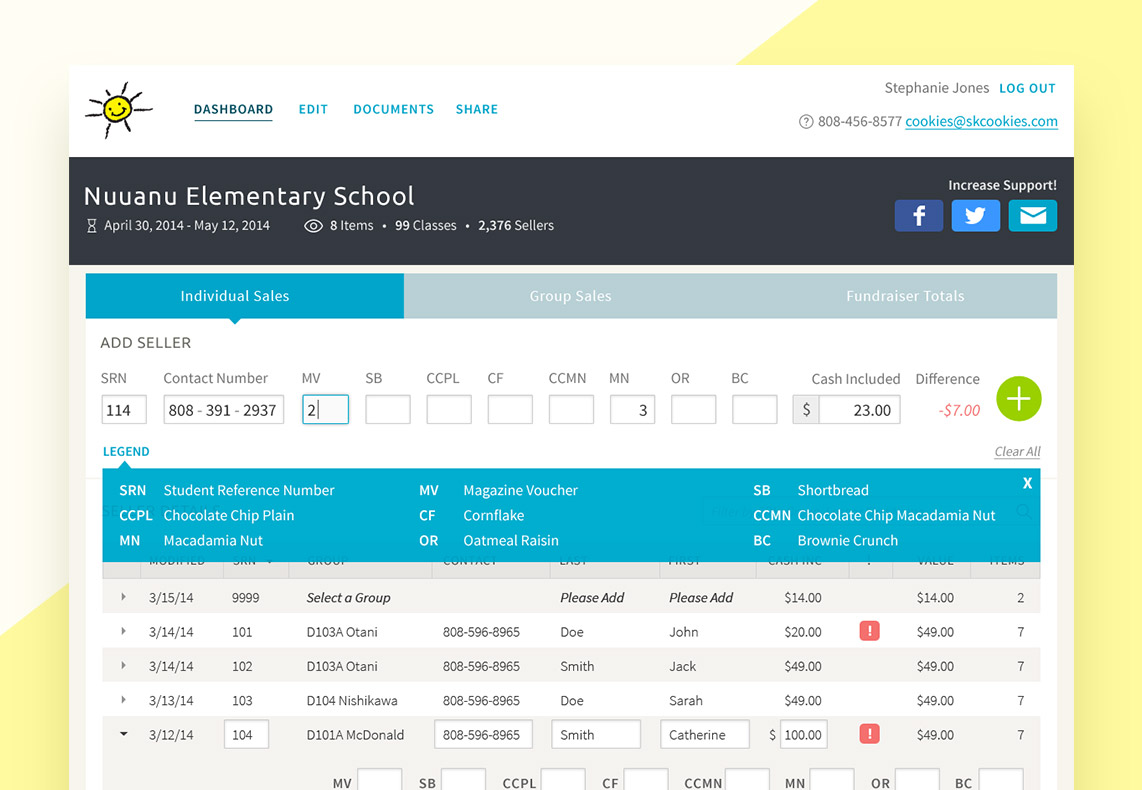The width and height of the screenshot is (1142, 790).
Task: Edit contact field in row 104
Action: pos(483,734)
